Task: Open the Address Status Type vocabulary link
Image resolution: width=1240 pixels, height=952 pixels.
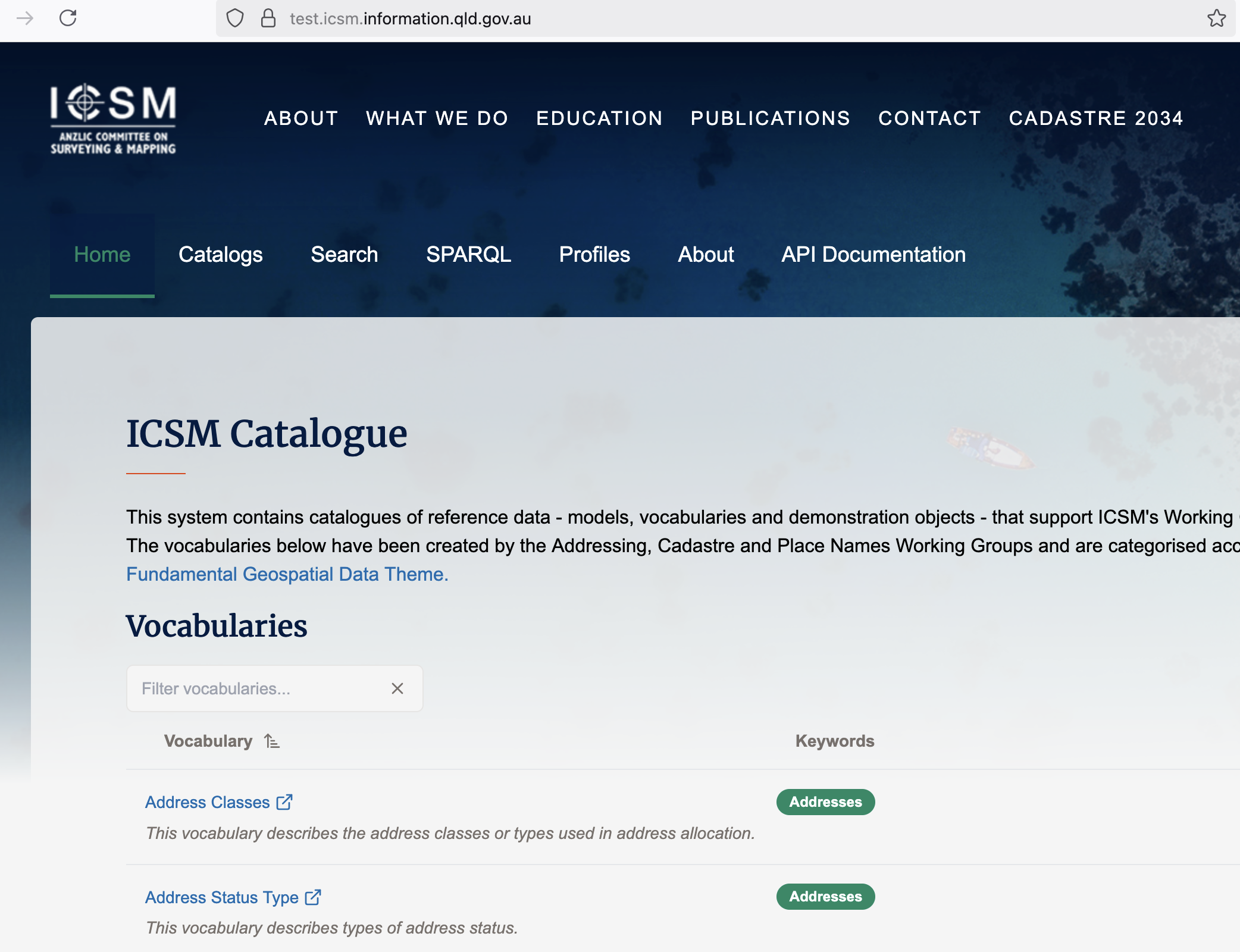Action: tap(222, 897)
